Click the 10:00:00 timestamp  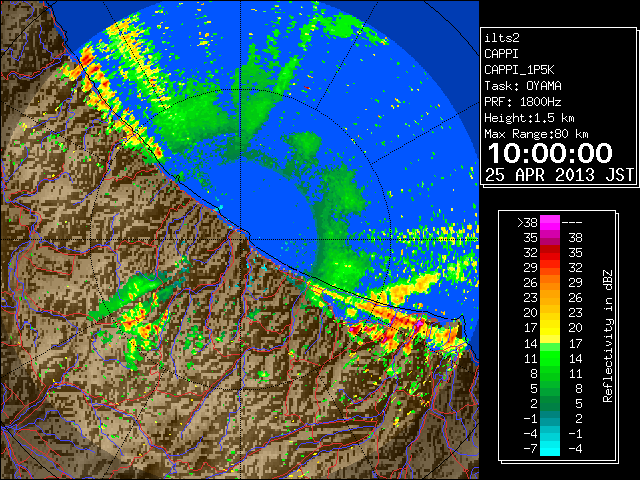coord(550,153)
